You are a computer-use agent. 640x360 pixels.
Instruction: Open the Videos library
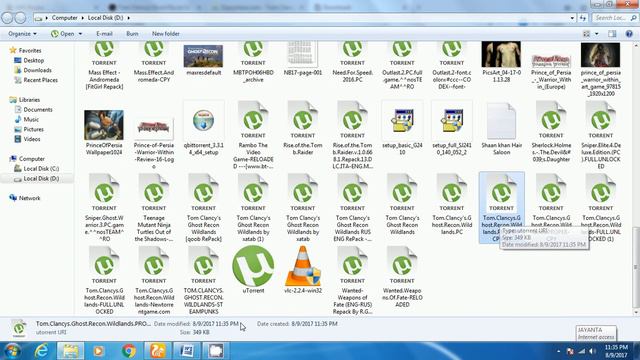click(x=32, y=139)
